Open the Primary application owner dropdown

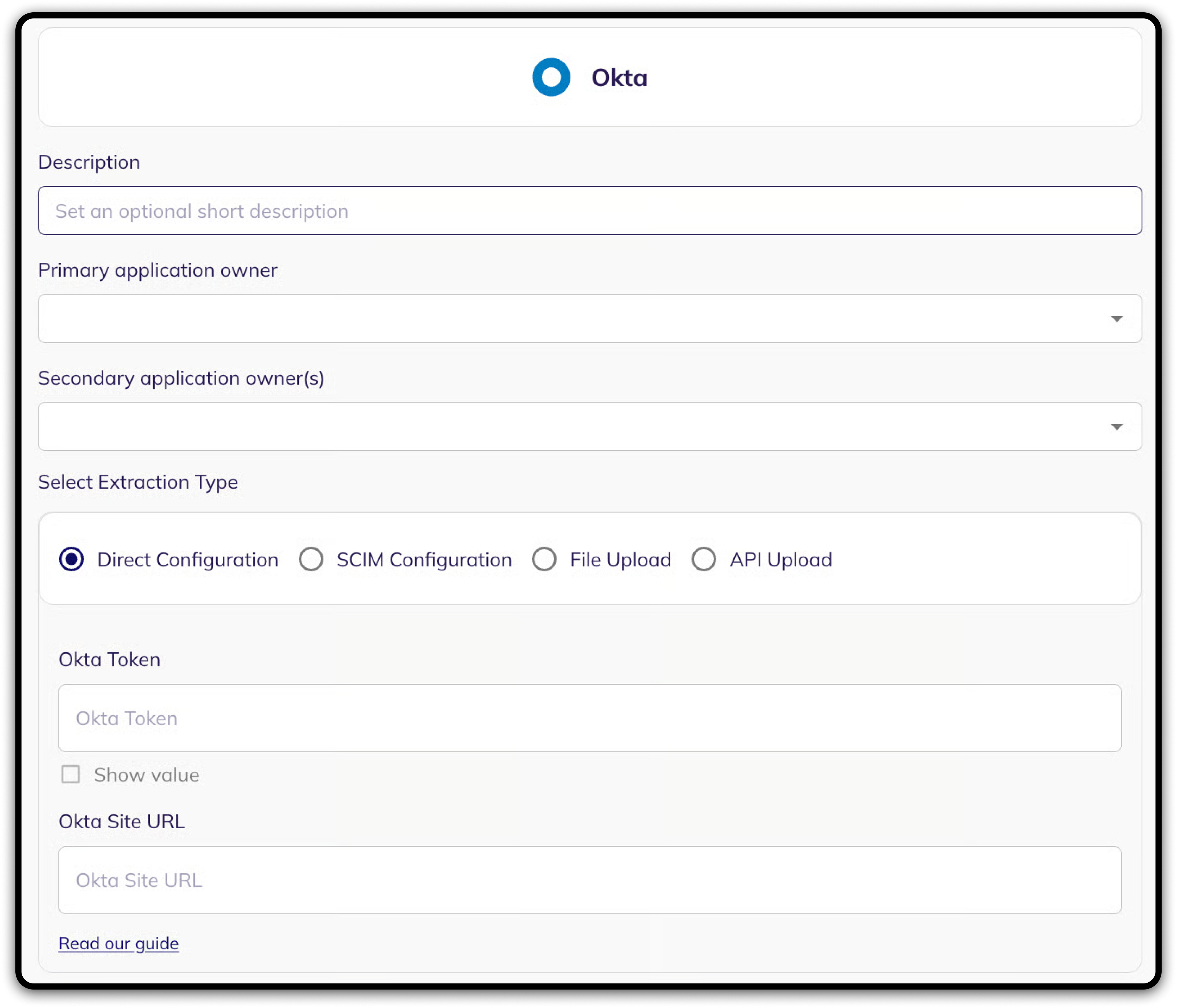568,318
